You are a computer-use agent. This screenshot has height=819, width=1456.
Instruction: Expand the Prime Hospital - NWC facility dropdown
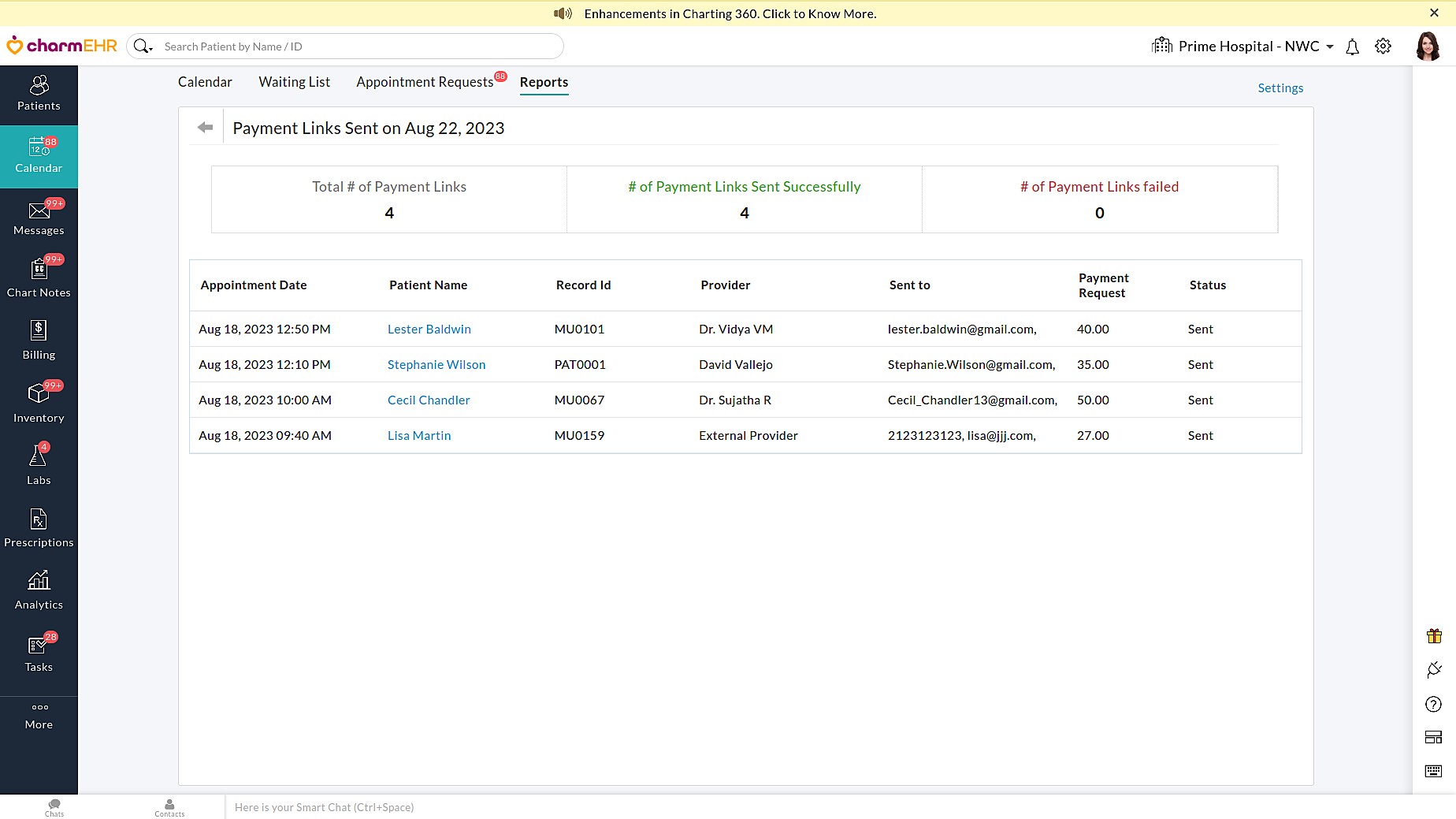click(x=1331, y=46)
